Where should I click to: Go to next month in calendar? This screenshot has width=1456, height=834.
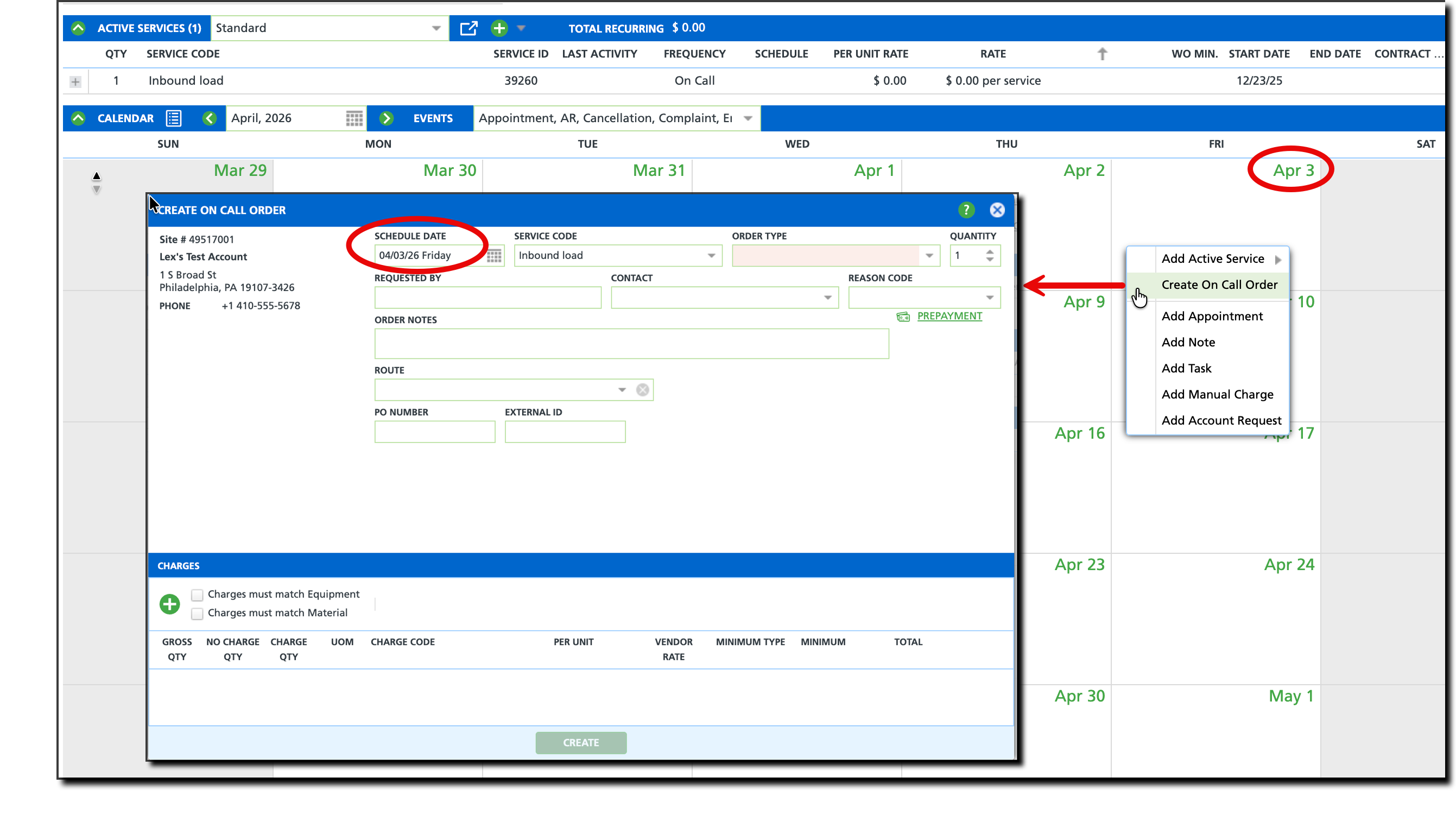(x=387, y=118)
